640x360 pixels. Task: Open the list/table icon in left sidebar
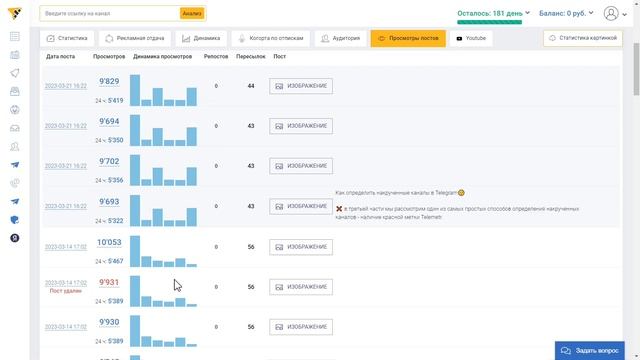[x=15, y=37]
